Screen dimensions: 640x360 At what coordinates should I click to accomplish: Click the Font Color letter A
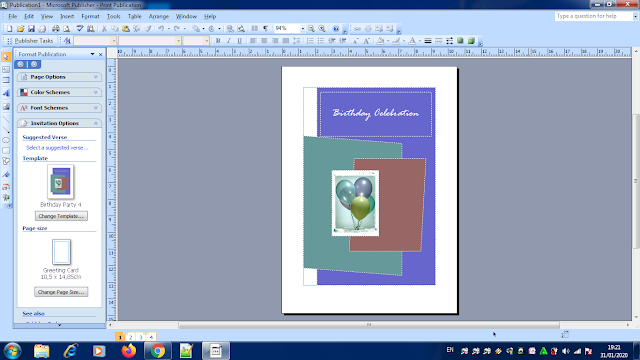click(412, 41)
